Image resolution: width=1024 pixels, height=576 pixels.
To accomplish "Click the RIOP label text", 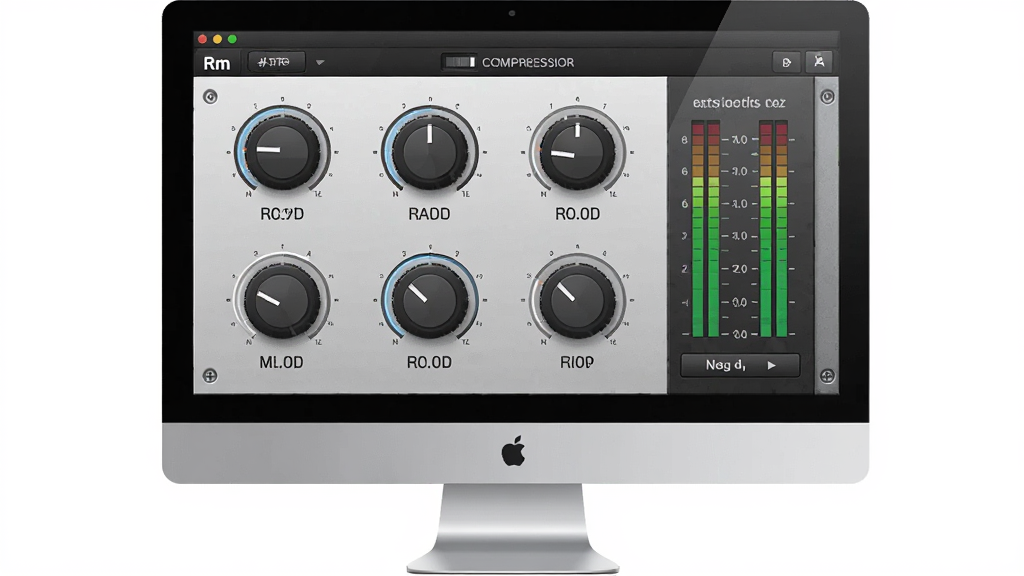I will (577, 362).
